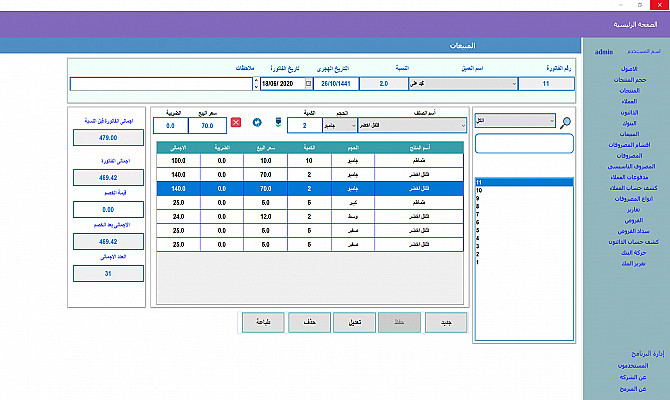The height and width of the screenshot is (400, 670).
Task: Click the discount value field 0.00
Action: (108, 210)
